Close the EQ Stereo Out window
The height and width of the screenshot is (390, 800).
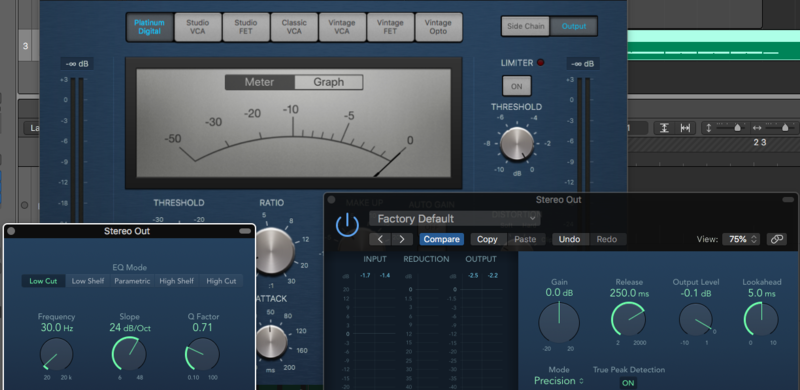pos(11,231)
